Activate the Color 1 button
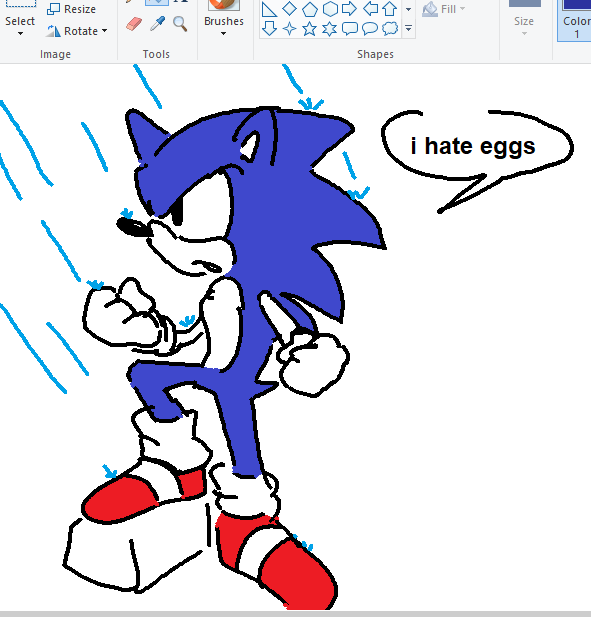Screen dimensions: 591x617 point(575,20)
